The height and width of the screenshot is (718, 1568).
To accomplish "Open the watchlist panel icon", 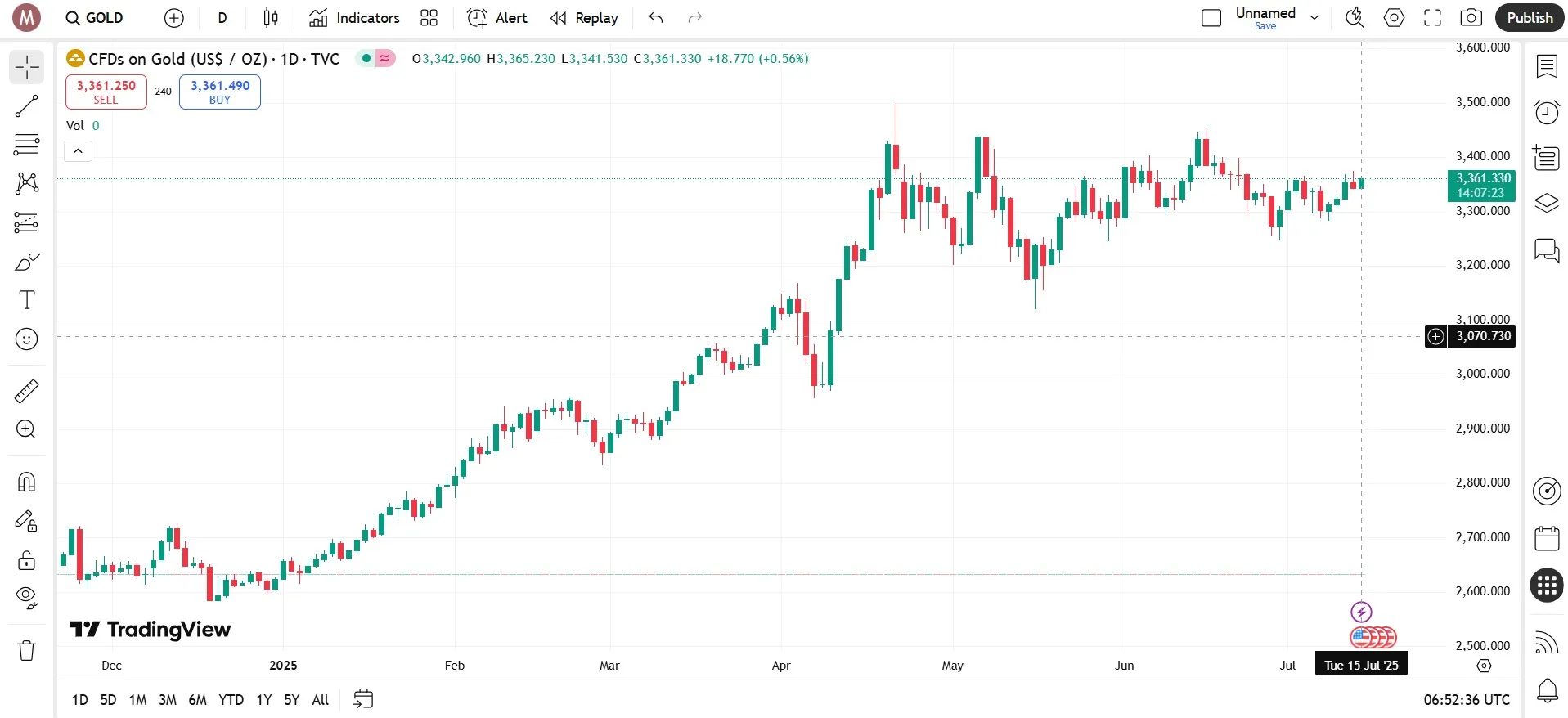I will (1546, 66).
